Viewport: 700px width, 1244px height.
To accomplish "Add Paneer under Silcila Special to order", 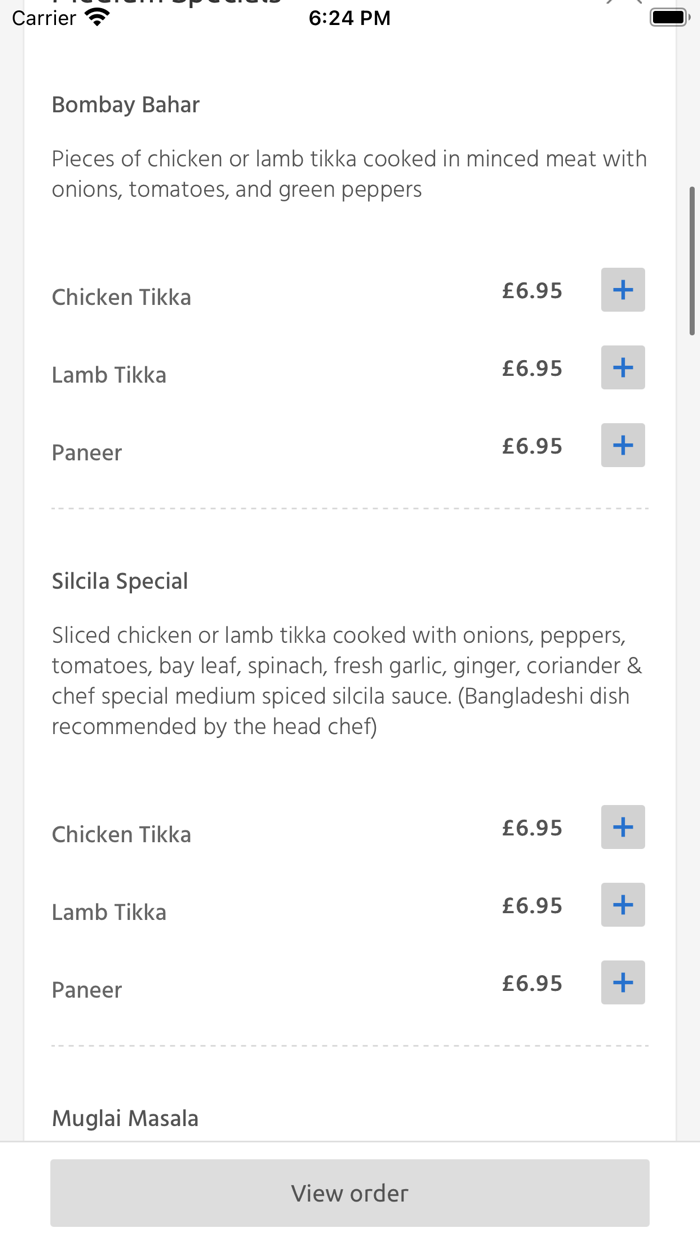I will tap(622, 982).
